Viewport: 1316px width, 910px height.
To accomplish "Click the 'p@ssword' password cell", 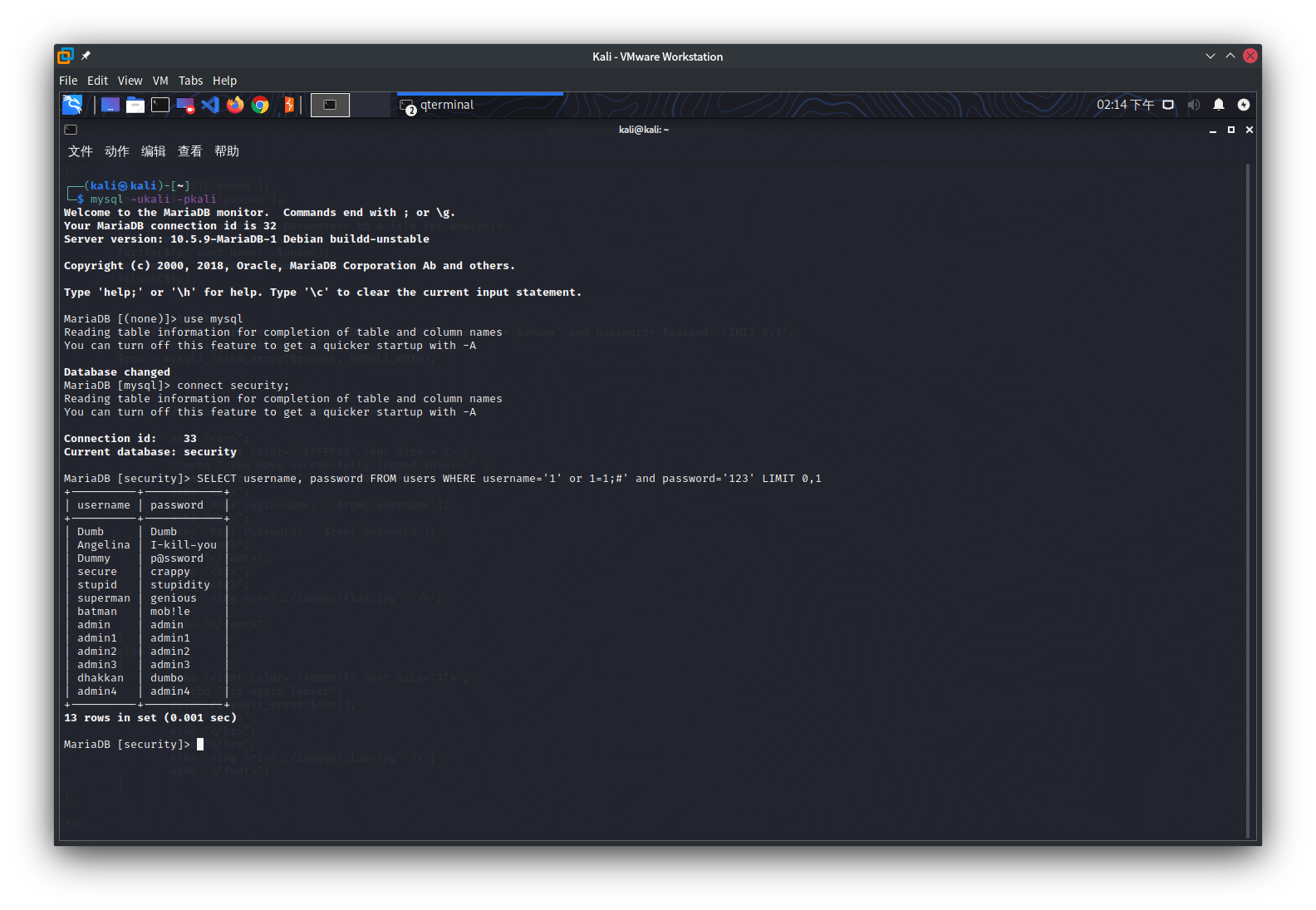I will (177, 558).
